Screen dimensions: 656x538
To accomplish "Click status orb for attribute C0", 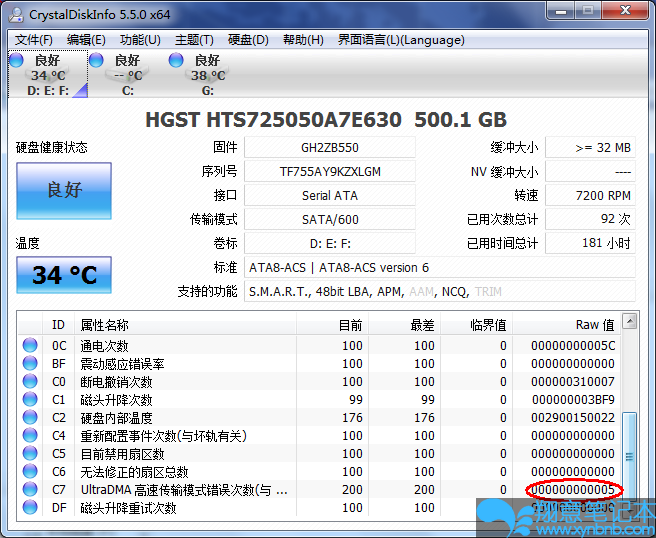I will point(30,381).
